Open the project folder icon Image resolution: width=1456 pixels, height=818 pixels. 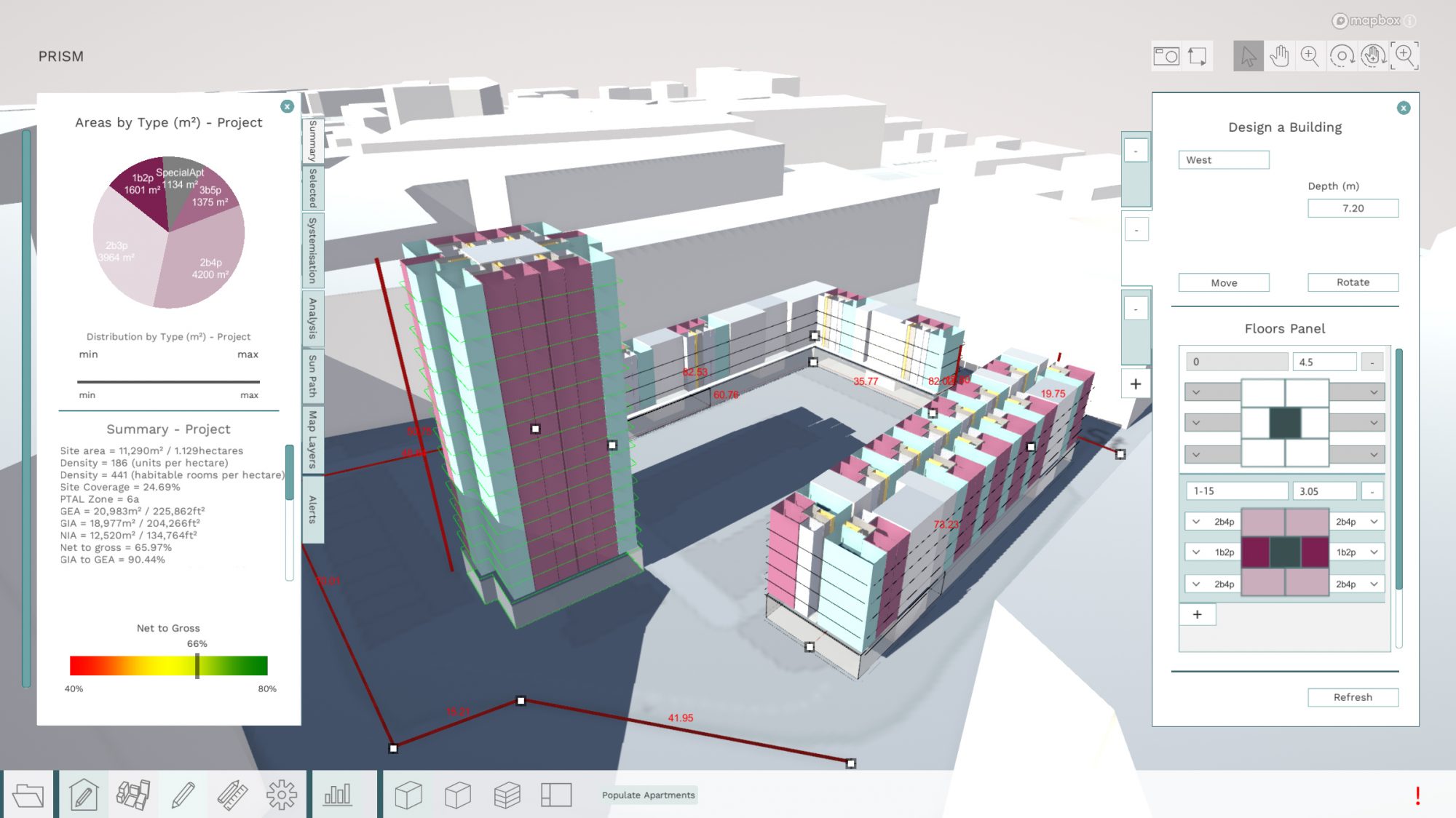coord(28,795)
